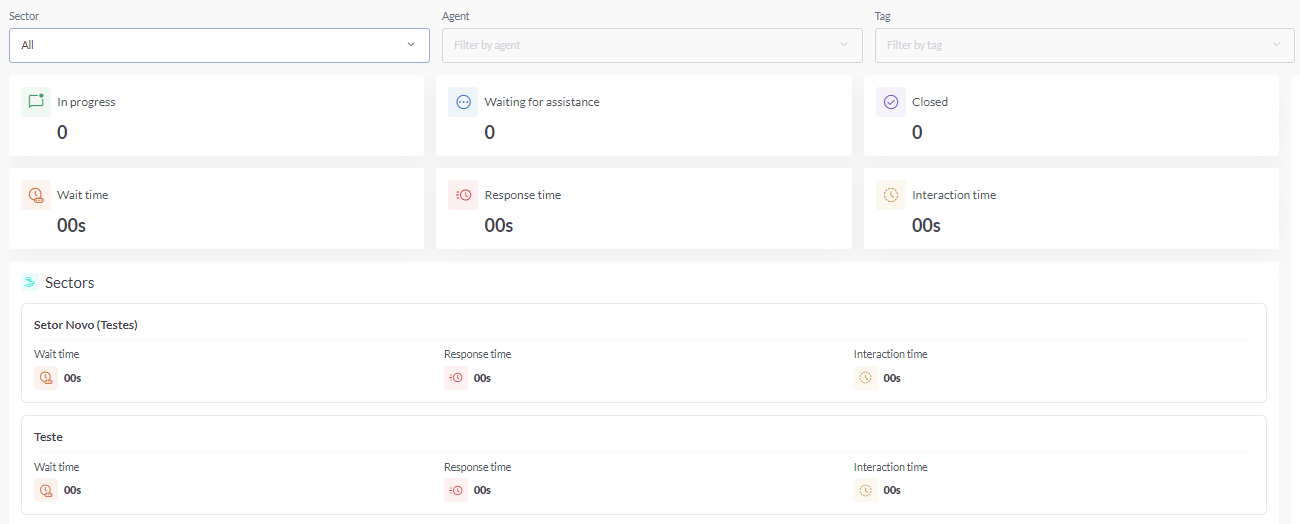The height and width of the screenshot is (524, 1300).
Task: Click the top Response time icon
Action: click(x=463, y=195)
